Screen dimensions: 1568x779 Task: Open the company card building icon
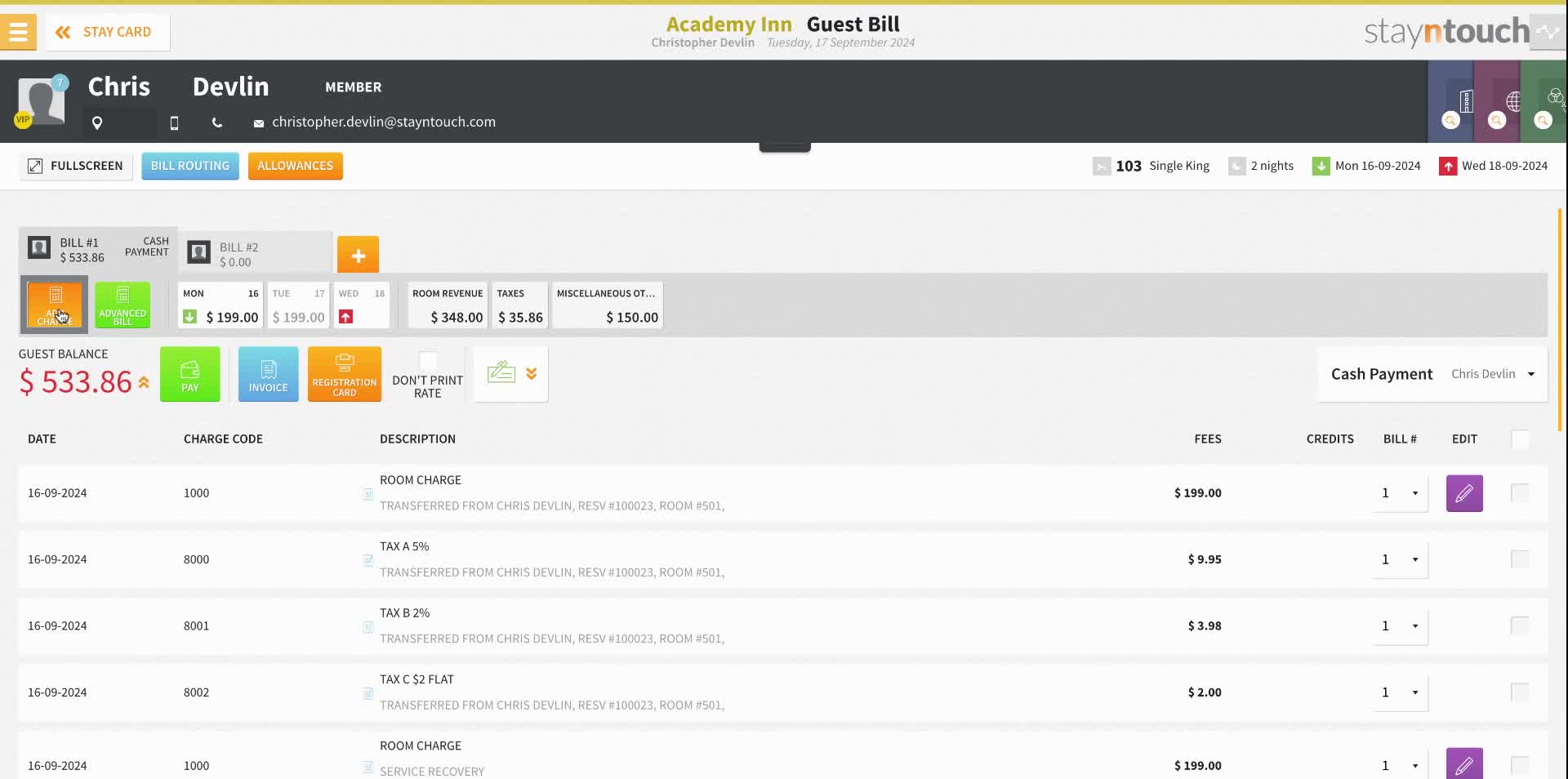[1466, 101]
